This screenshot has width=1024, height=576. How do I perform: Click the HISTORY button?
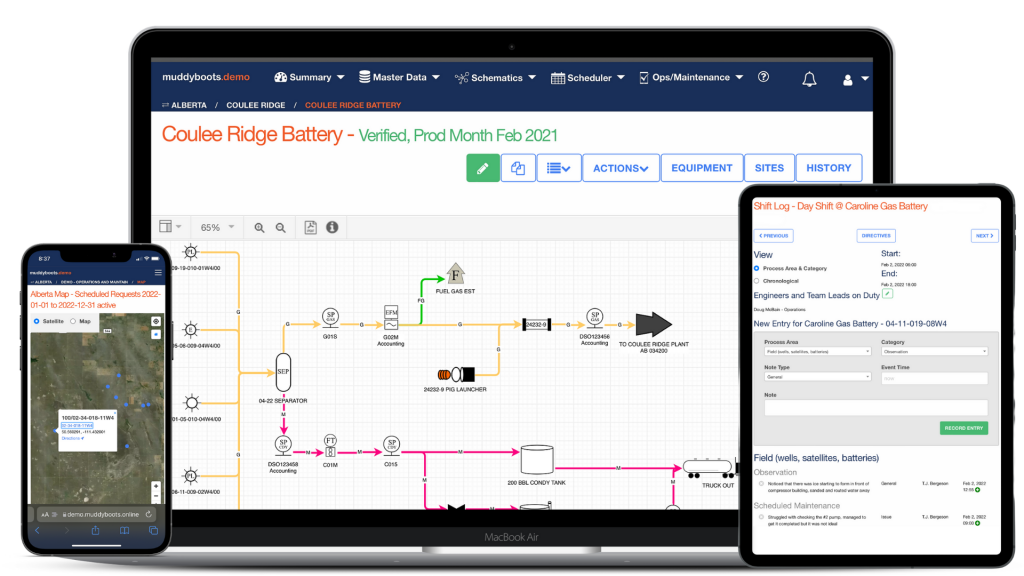(x=828, y=168)
